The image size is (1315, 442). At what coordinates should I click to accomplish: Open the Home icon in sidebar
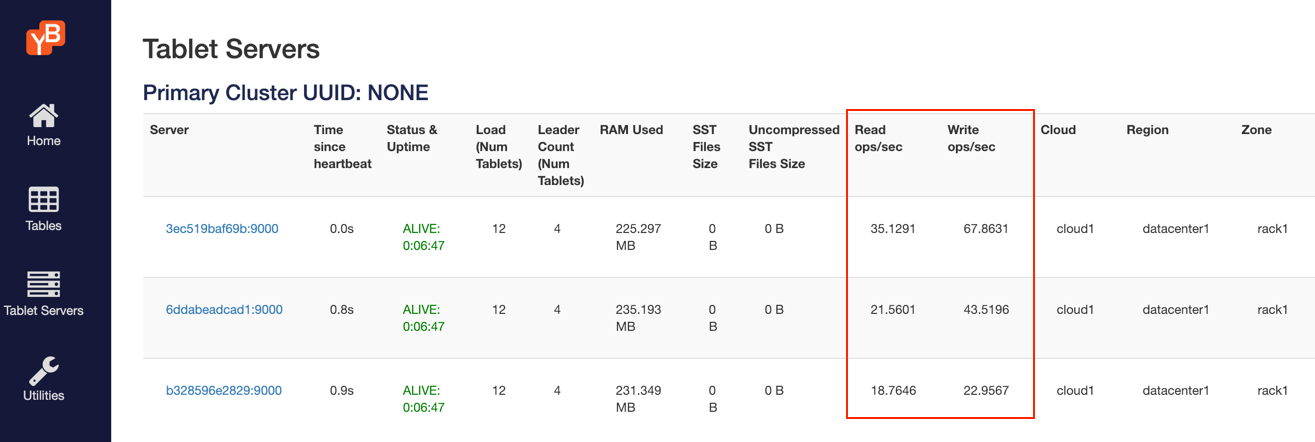(x=44, y=115)
